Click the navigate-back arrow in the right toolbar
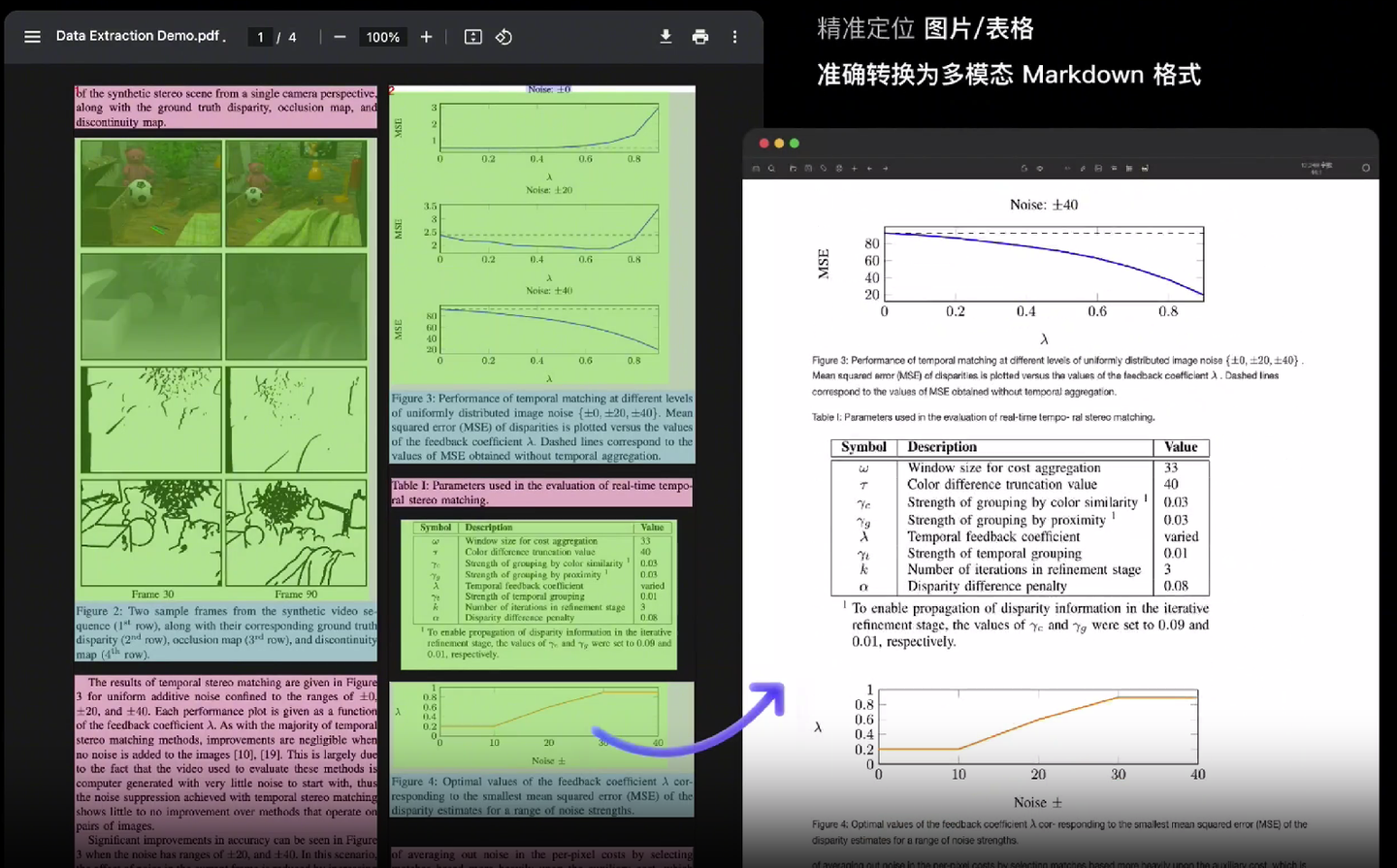Screen dimensions: 1397x868 tap(868, 167)
